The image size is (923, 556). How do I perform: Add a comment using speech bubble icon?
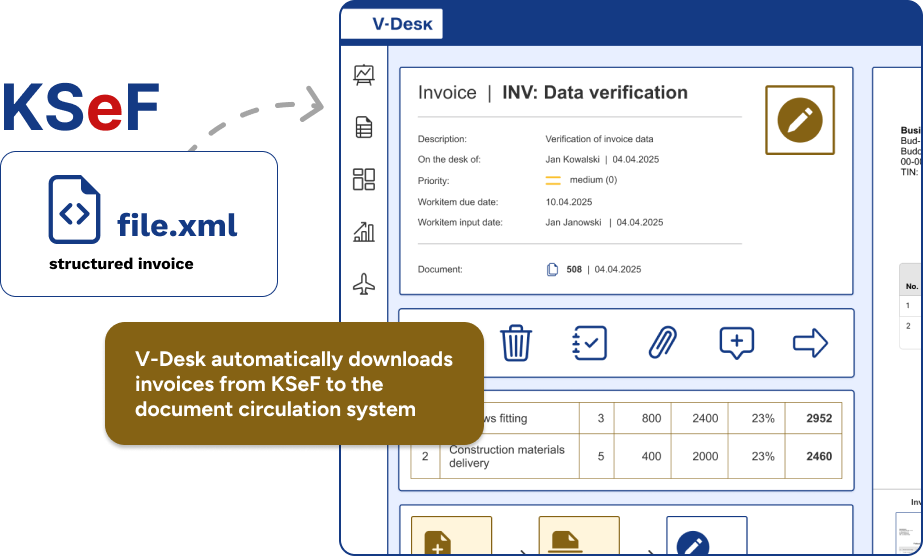click(736, 343)
